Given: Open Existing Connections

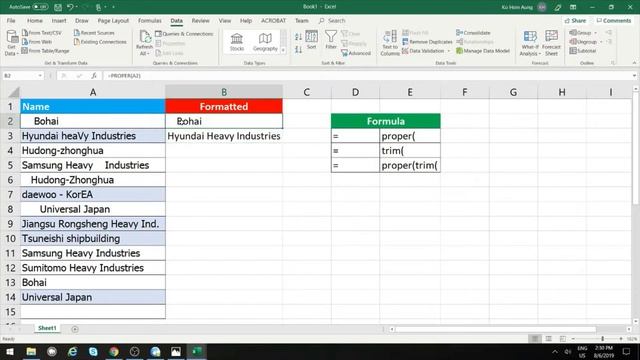Looking at the screenshot, I should coord(100,42).
